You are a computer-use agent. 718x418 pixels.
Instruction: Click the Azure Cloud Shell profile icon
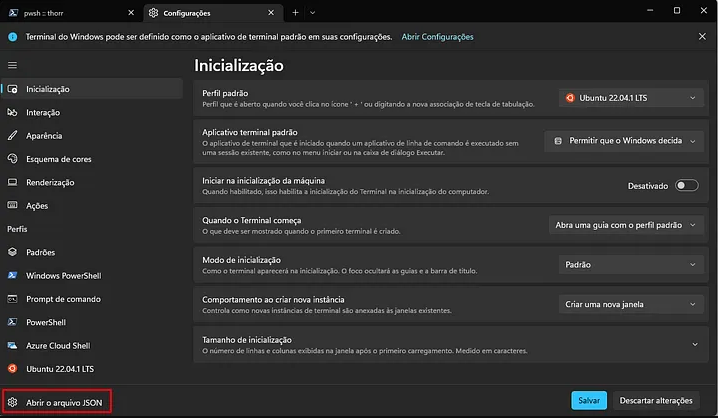12,345
